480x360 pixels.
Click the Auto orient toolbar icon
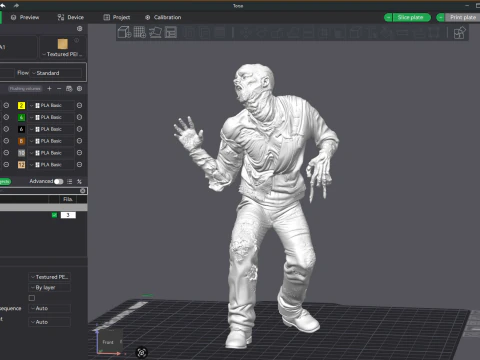tap(155, 32)
